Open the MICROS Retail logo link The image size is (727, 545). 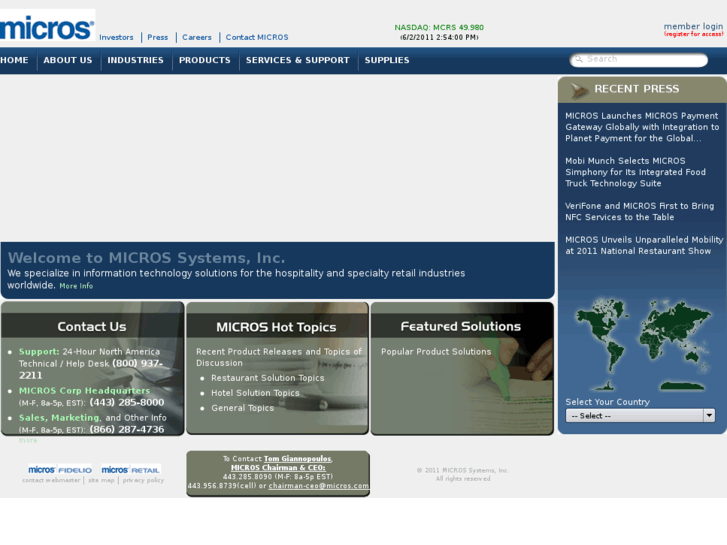point(131,470)
